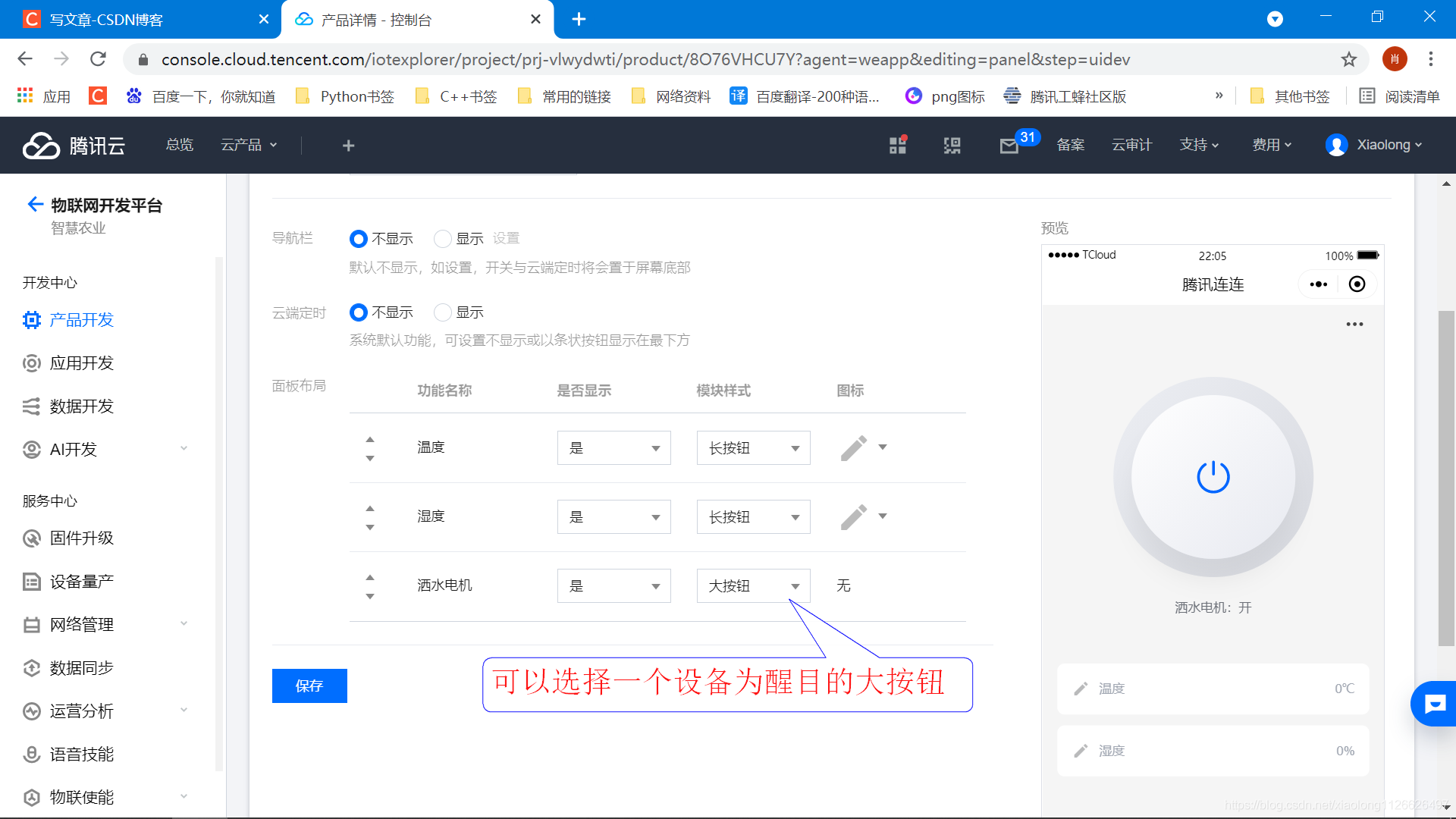
Task: Click the edit pencil icon for 温度 row
Action: point(853,448)
